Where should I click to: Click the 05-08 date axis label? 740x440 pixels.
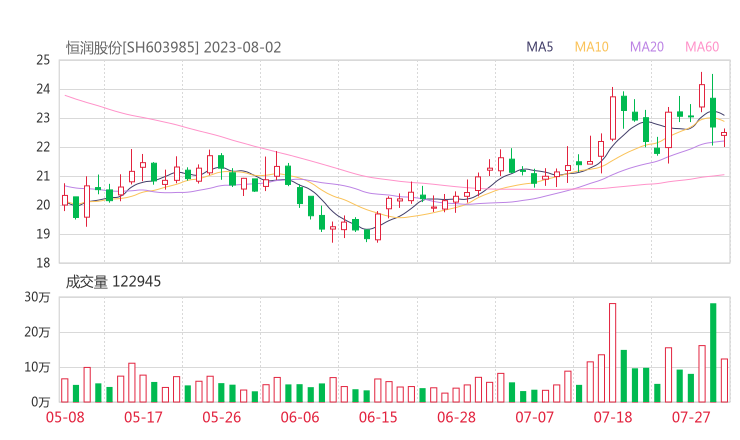click(x=65, y=417)
